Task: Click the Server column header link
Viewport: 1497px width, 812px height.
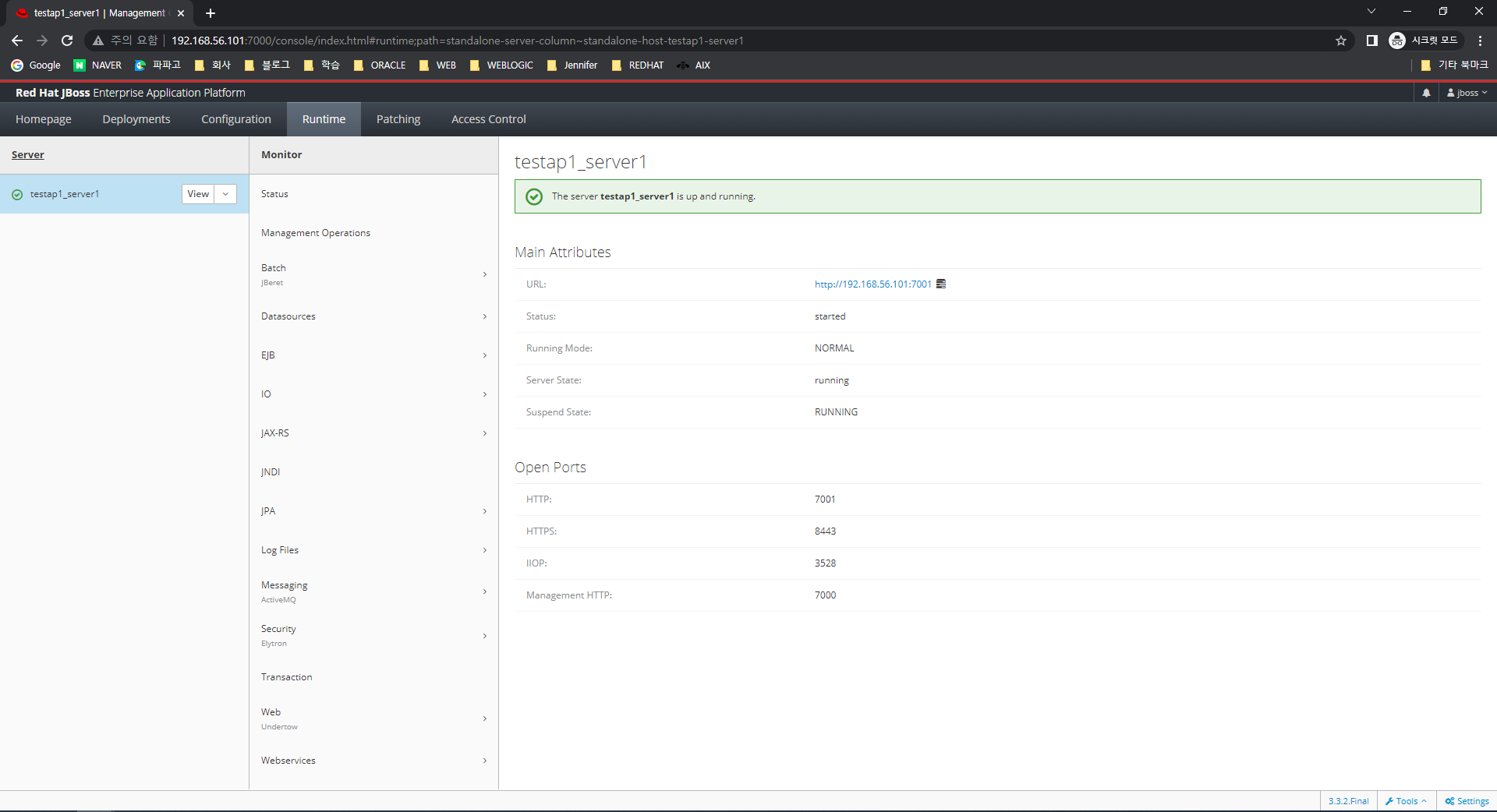Action: coord(28,155)
